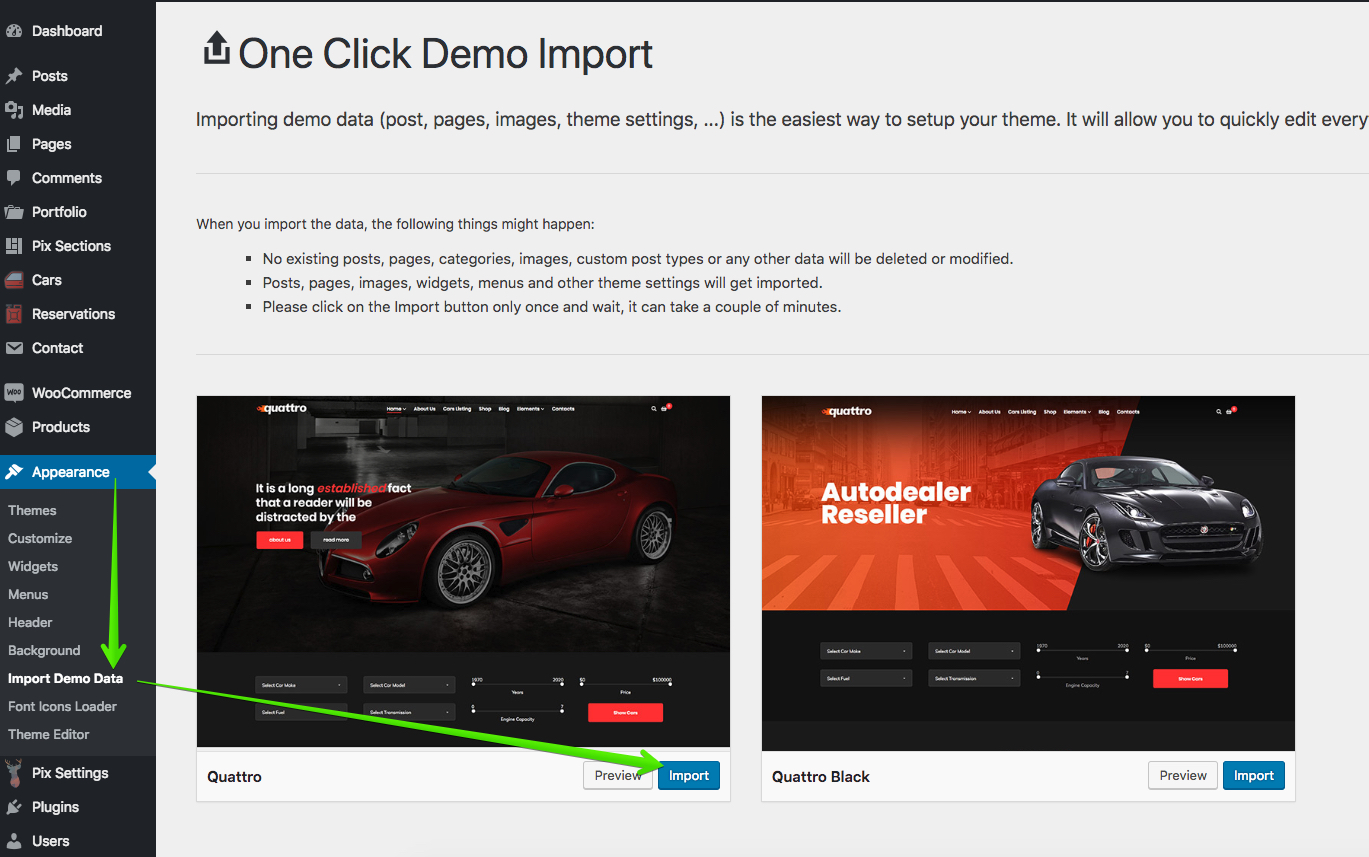Open Import Demo Data submenu link
Screen dimensions: 1369x857
point(66,678)
